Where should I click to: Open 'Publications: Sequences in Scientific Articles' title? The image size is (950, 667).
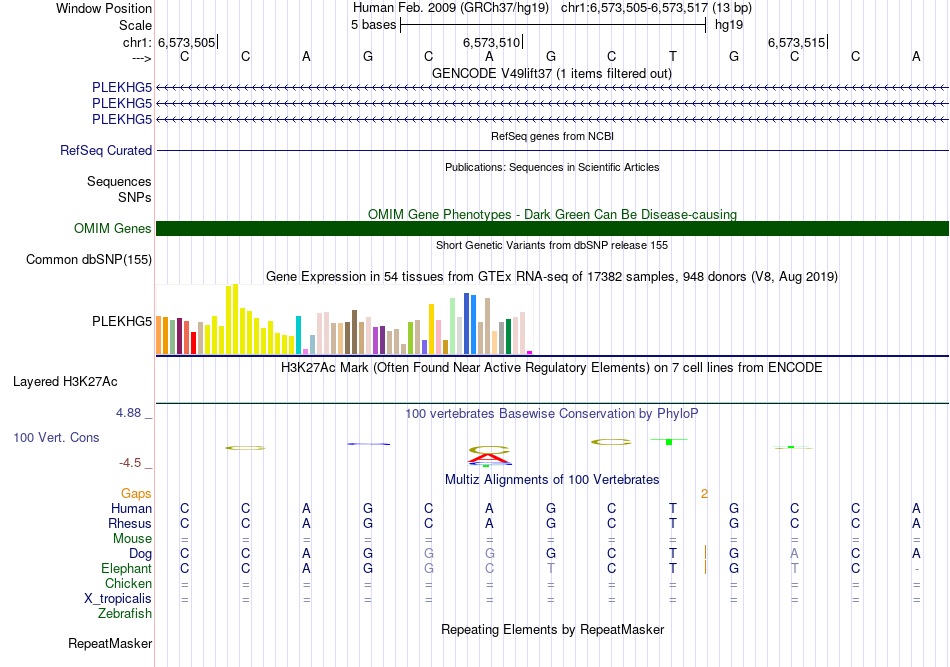[x=552, y=167]
